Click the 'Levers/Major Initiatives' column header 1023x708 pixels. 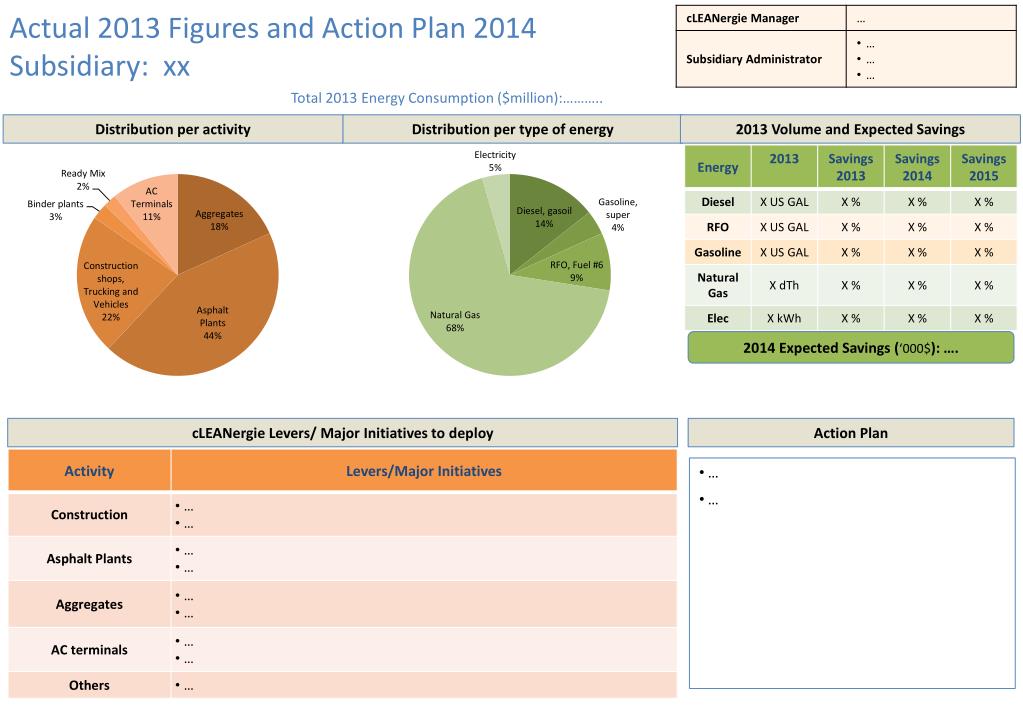pyautogui.click(x=424, y=471)
